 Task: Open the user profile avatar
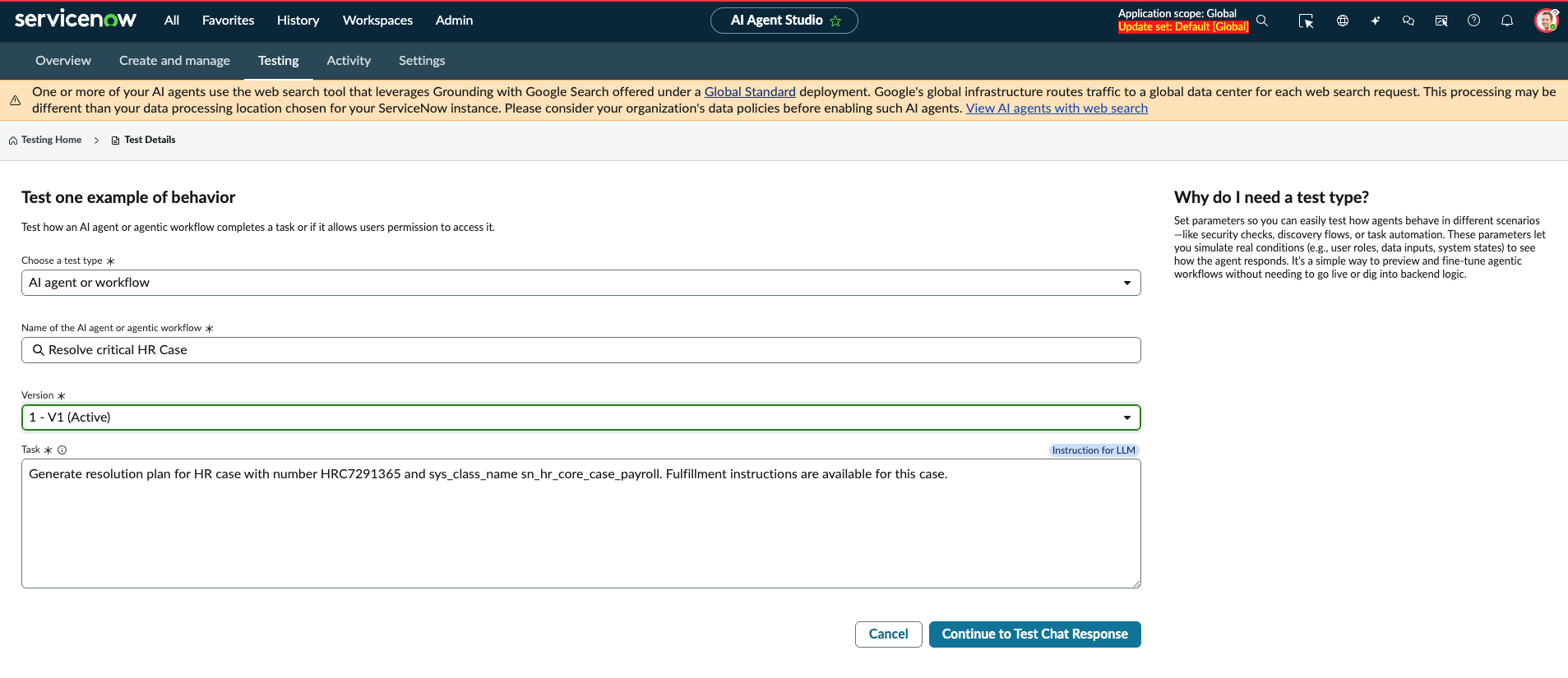point(1547,21)
